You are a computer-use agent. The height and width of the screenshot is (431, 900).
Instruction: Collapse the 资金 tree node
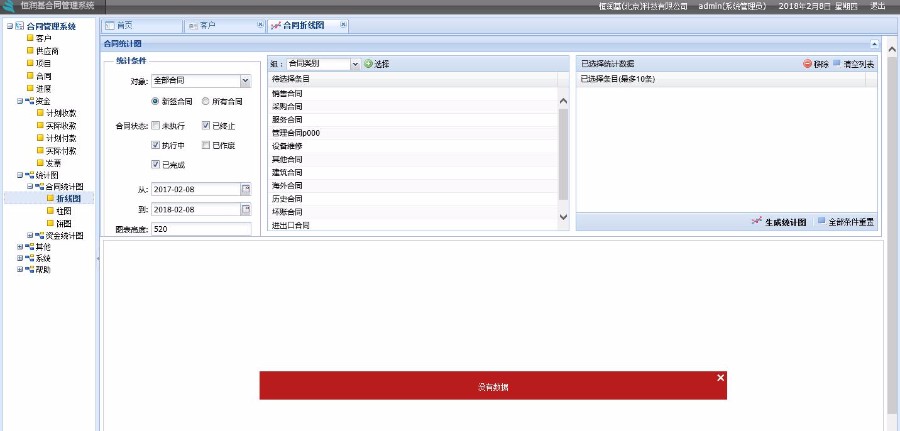20,101
